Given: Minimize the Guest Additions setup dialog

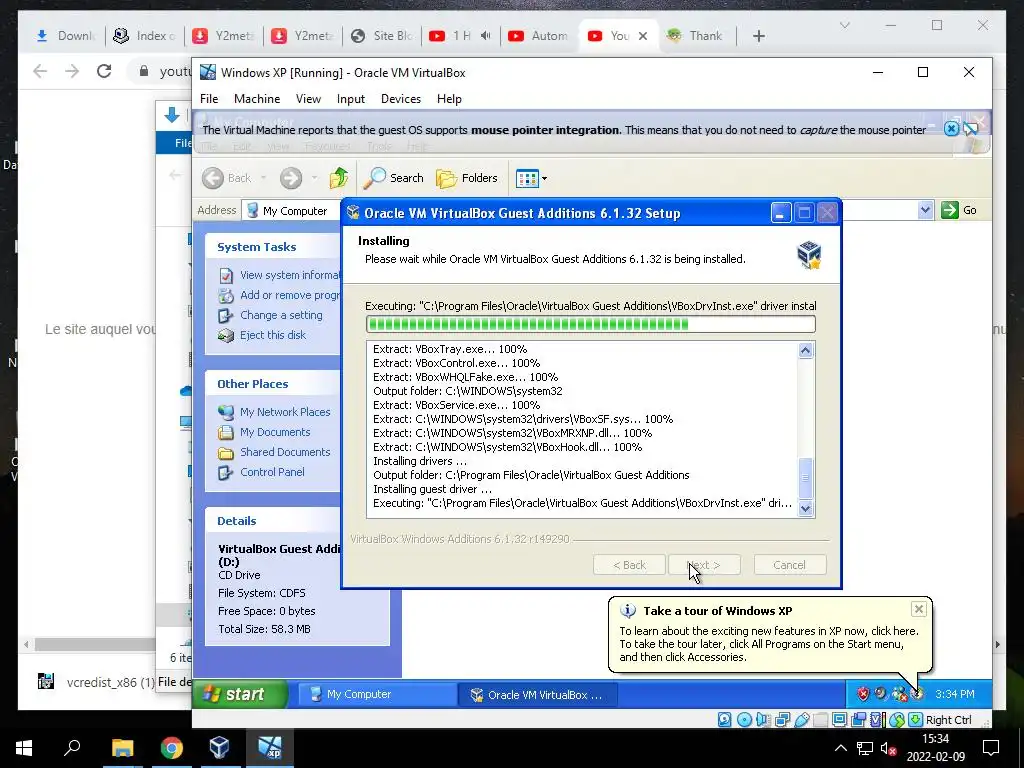Looking at the screenshot, I should (x=780, y=213).
